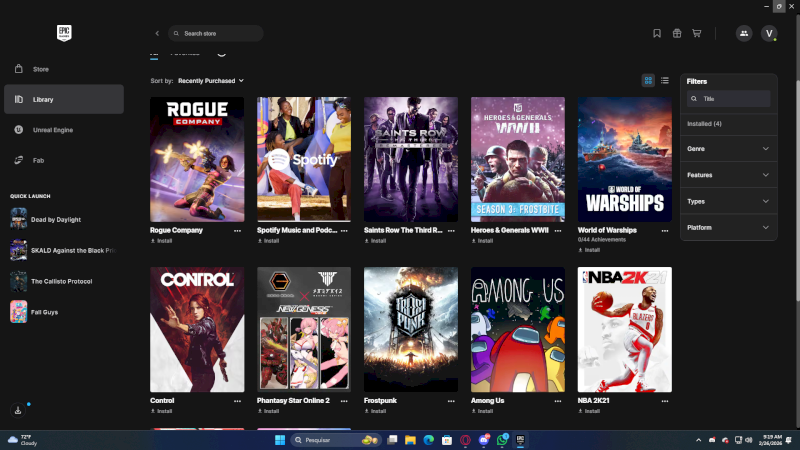The width and height of the screenshot is (800, 450).
Task: Click the Epic Games logo
Action: pos(65,33)
